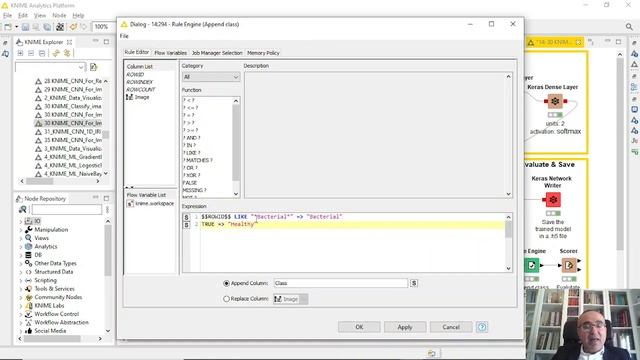Minimize the KNIME Explorer panel
The height and width of the screenshot is (360, 640).
click(96, 41)
